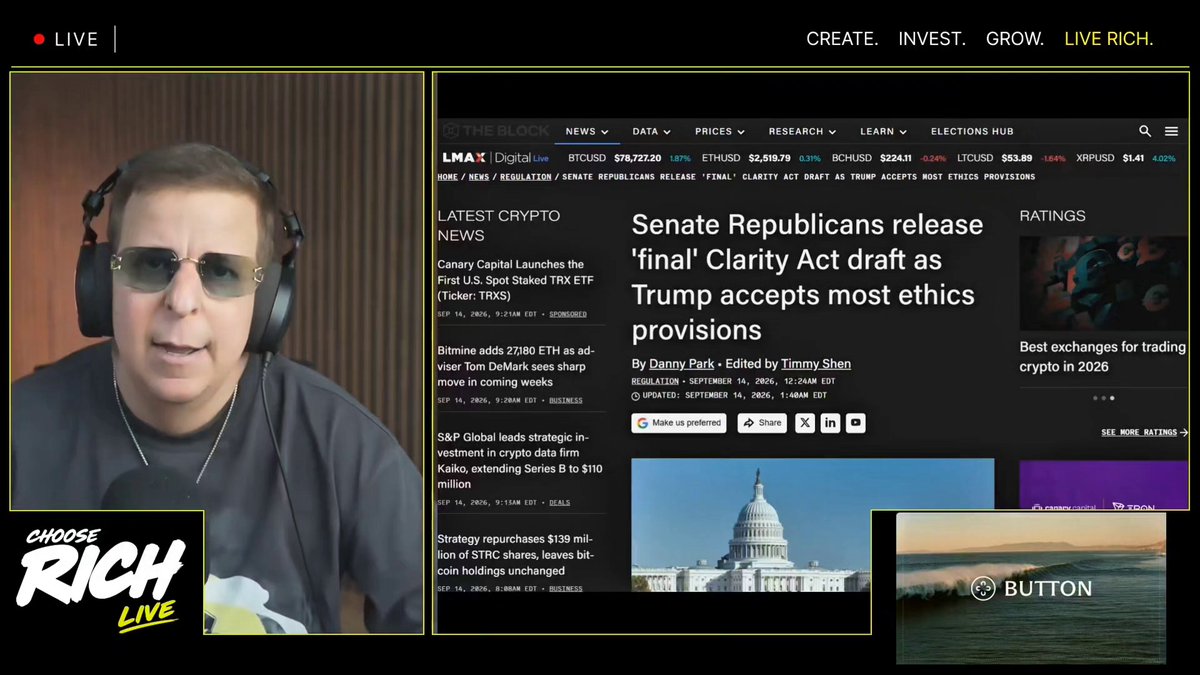This screenshot has height=675, width=1200.
Task: Open the Bitmine adds 27,180 ETH headline
Action: tap(518, 367)
